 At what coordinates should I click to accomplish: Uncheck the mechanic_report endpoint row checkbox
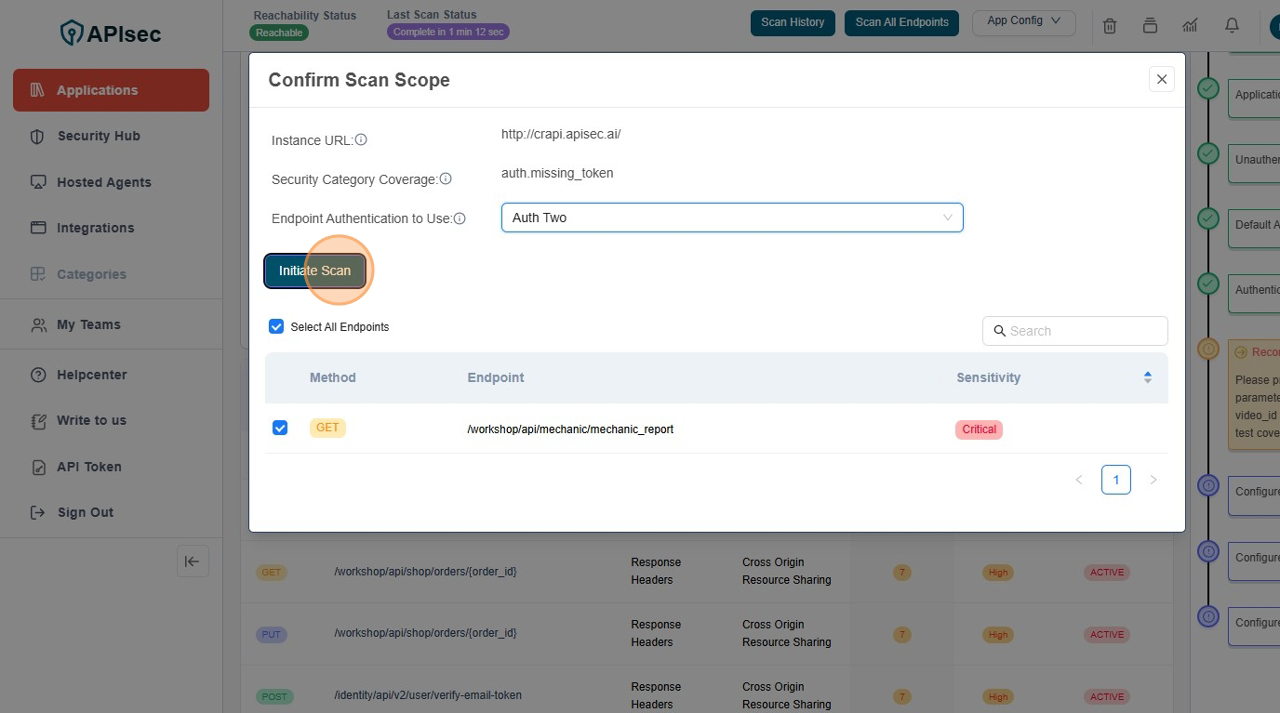(280, 428)
